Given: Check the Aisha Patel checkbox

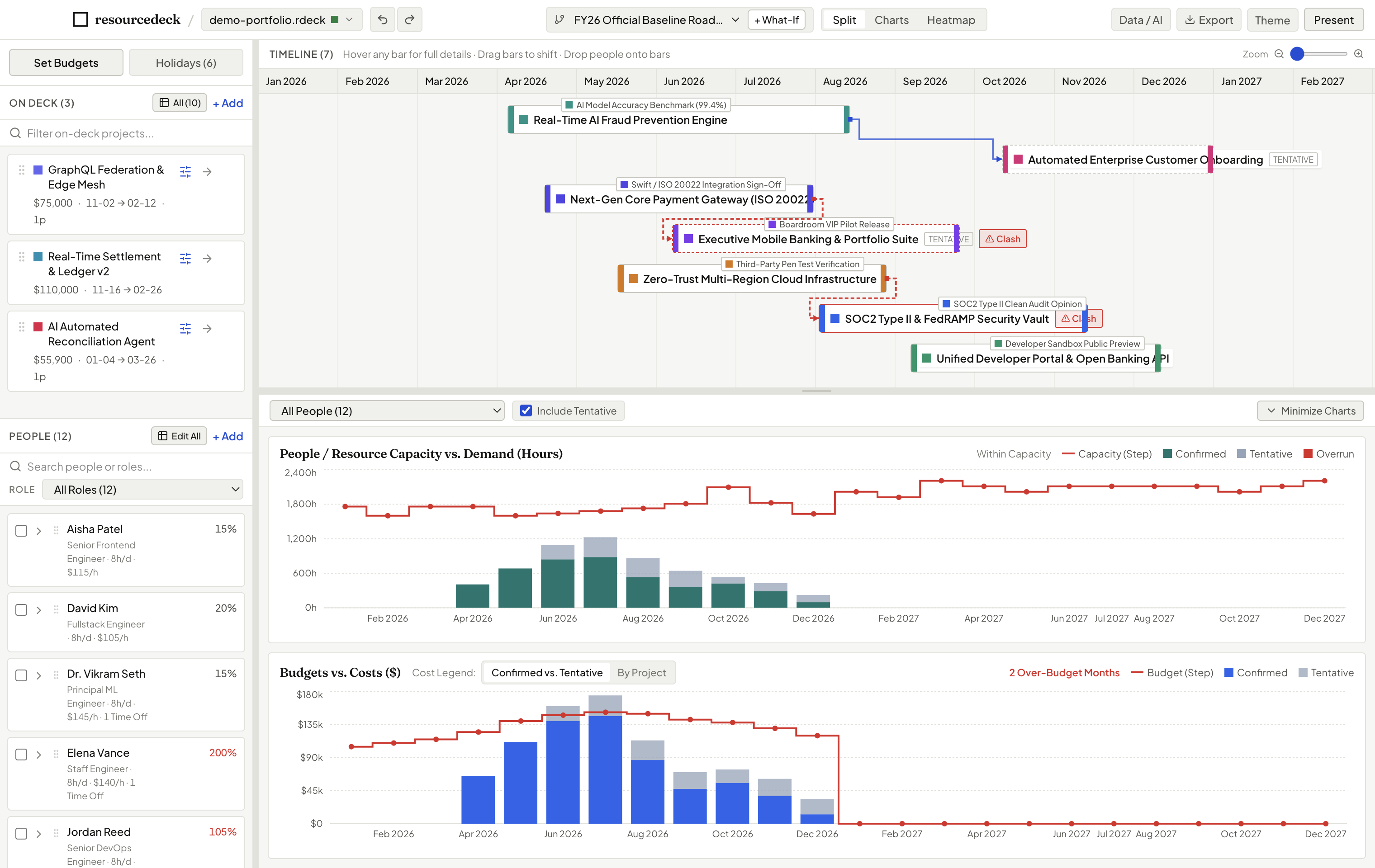Looking at the screenshot, I should click(21, 531).
